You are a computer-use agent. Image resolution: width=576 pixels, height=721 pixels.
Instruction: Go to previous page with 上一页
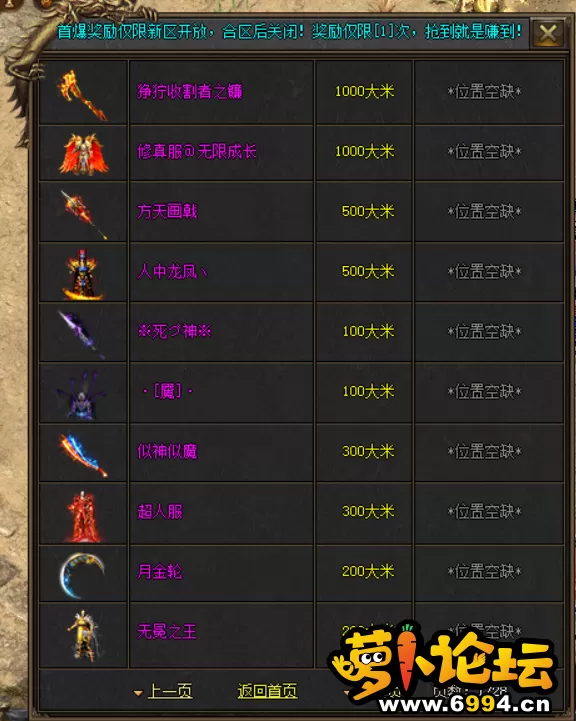[170, 691]
